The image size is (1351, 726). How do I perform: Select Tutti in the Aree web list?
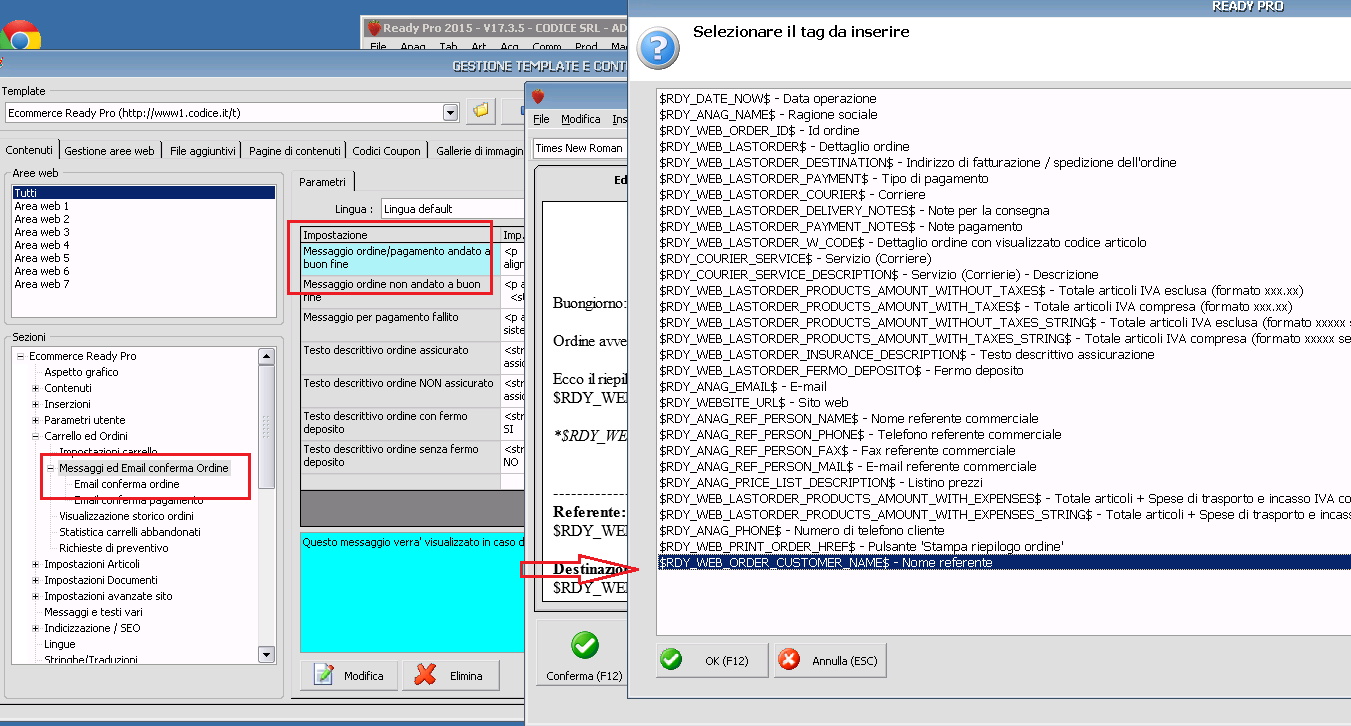tap(143, 193)
